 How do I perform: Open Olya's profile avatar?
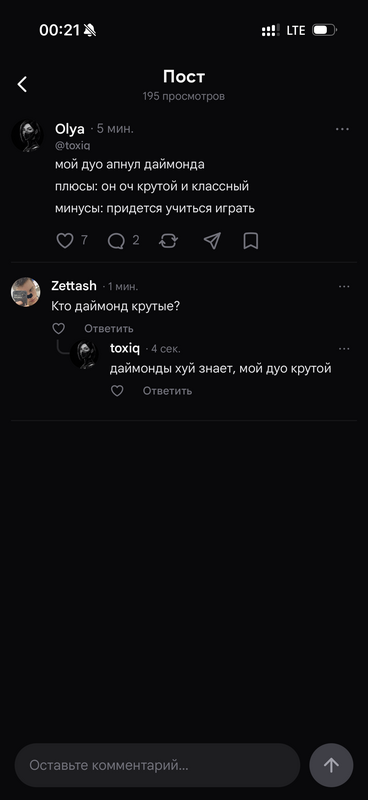pos(27,136)
